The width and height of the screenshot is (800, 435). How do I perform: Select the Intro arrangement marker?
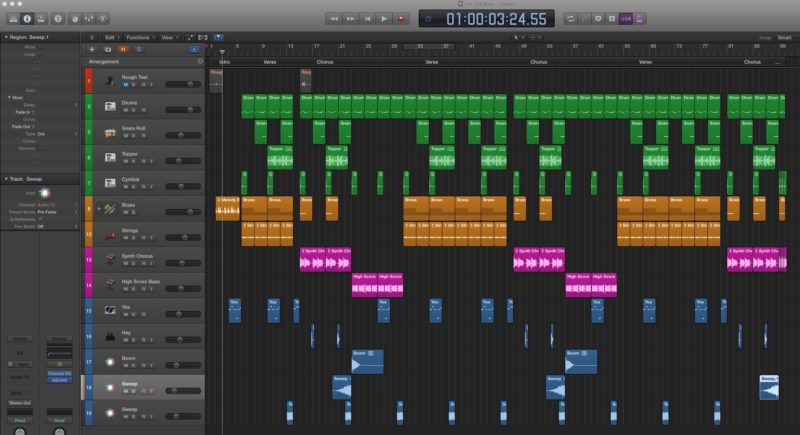click(224, 62)
